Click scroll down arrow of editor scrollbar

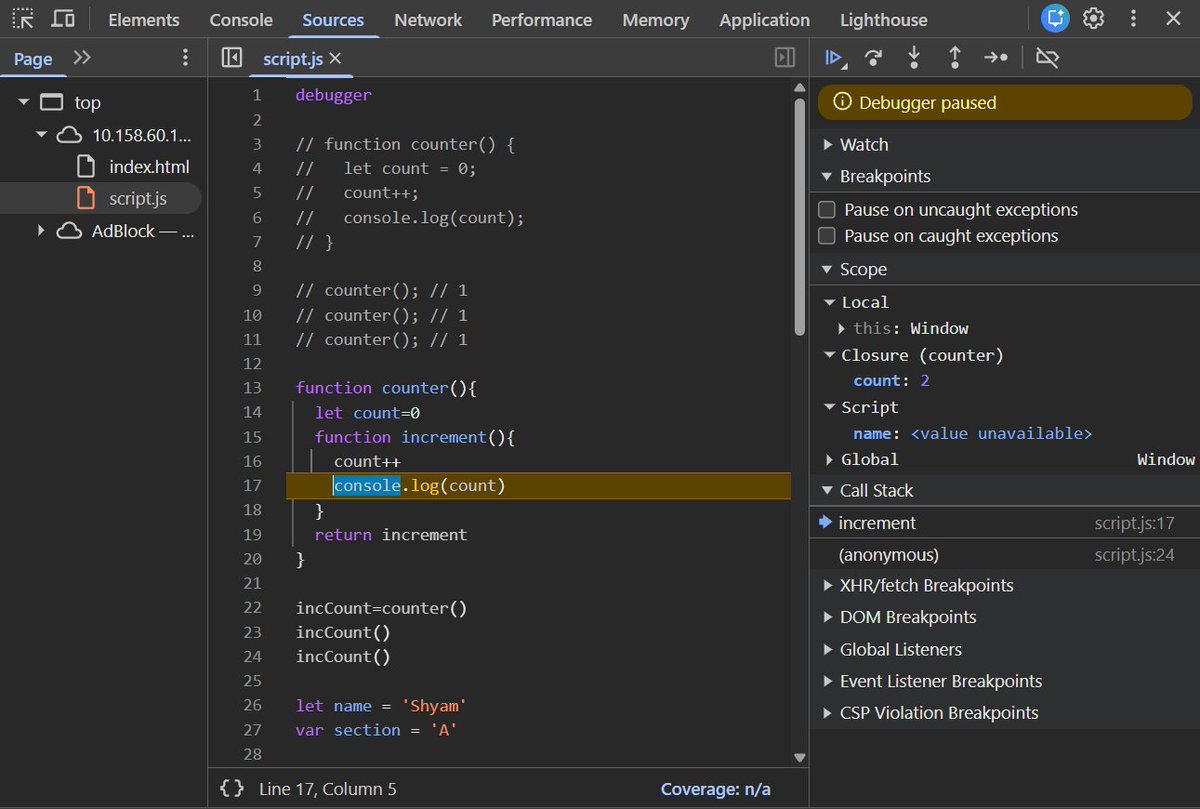[799, 758]
